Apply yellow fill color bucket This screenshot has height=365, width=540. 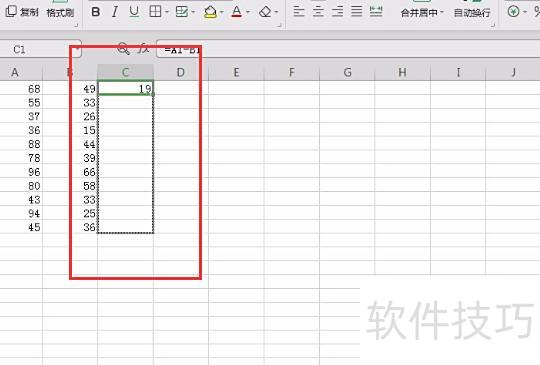[x=210, y=12]
